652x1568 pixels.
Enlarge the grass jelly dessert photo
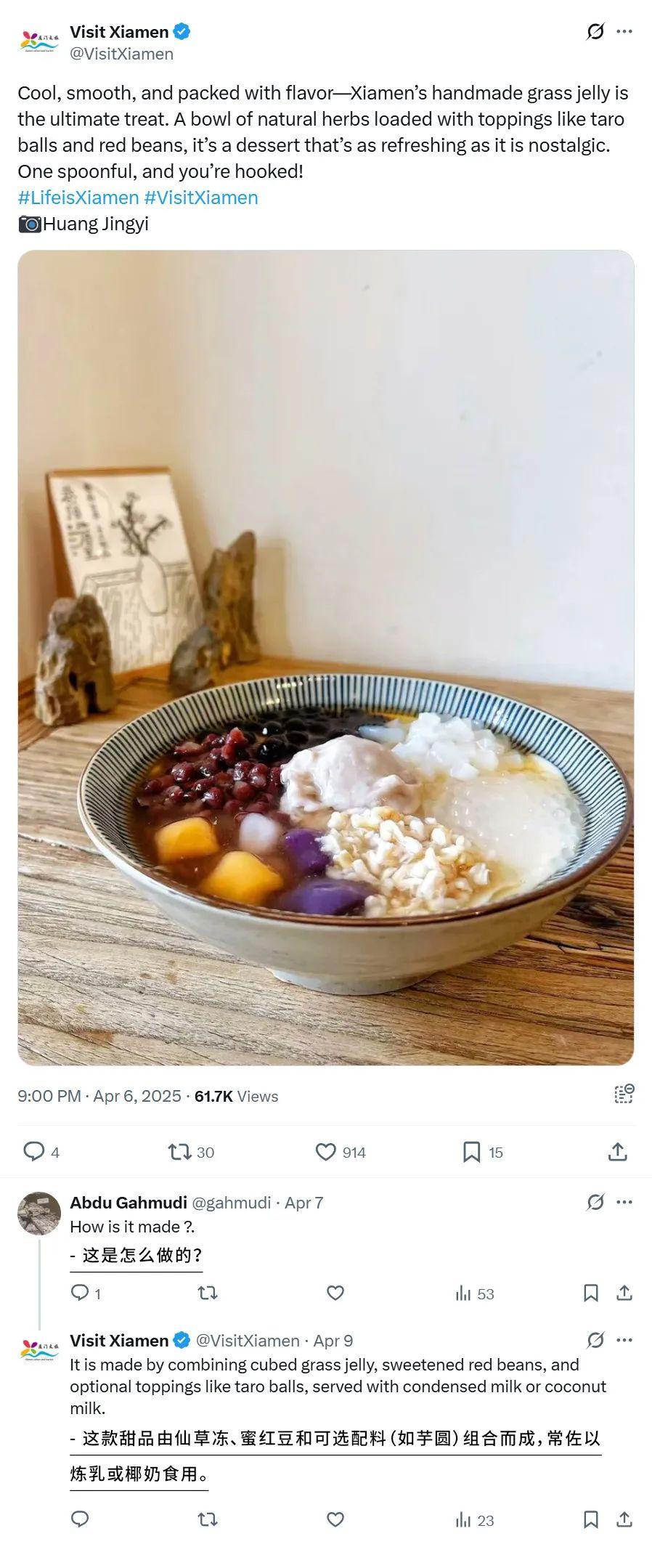click(x=326, y=657)
